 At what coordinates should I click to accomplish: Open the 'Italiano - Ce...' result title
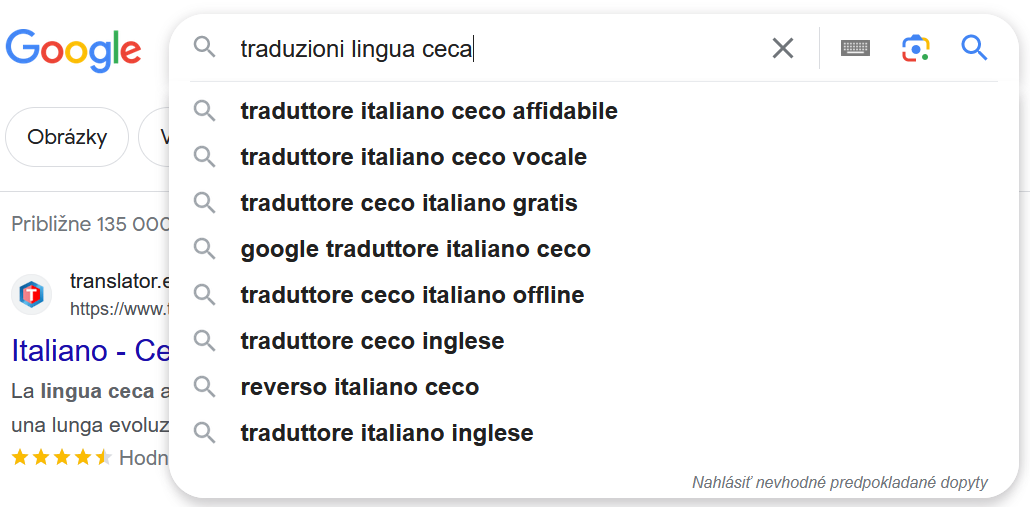[90, 351]
